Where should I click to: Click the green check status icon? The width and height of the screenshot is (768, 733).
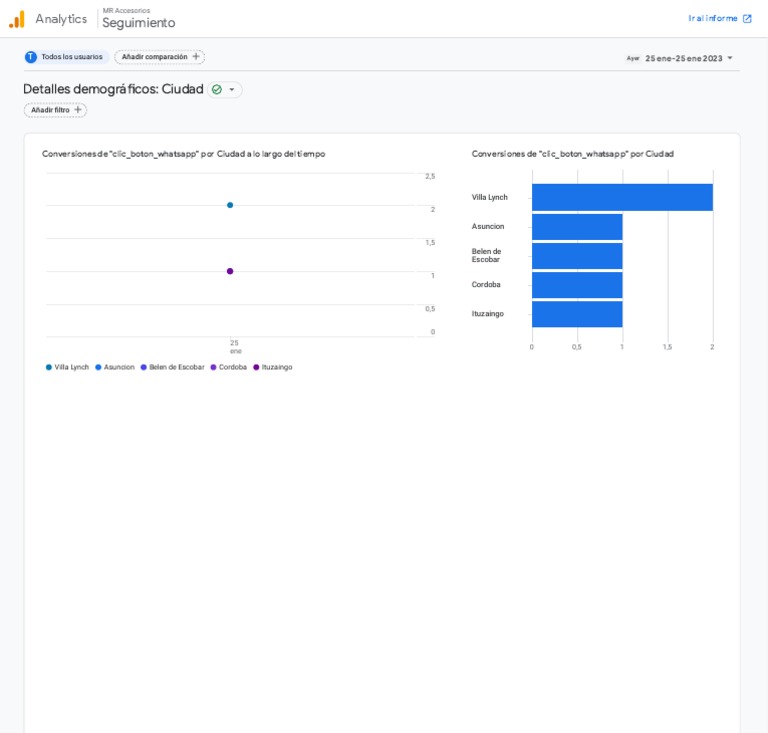pos(217,90)
